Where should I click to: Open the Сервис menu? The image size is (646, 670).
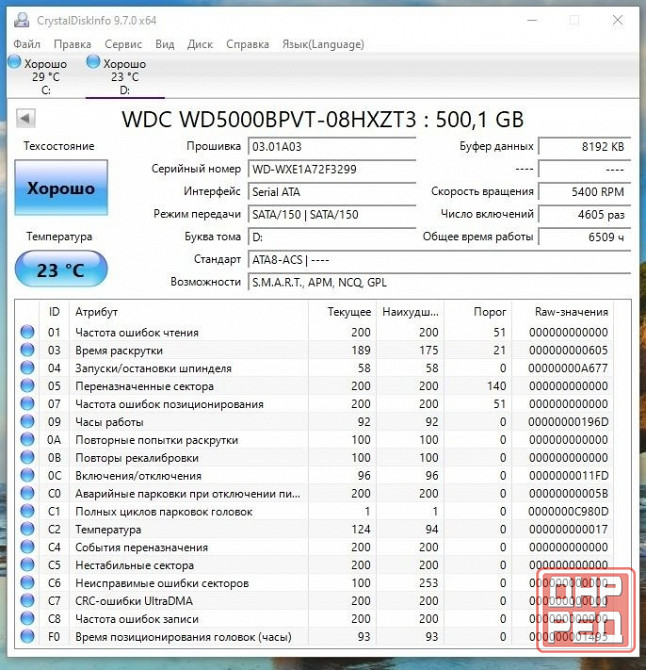pos(123,44)
